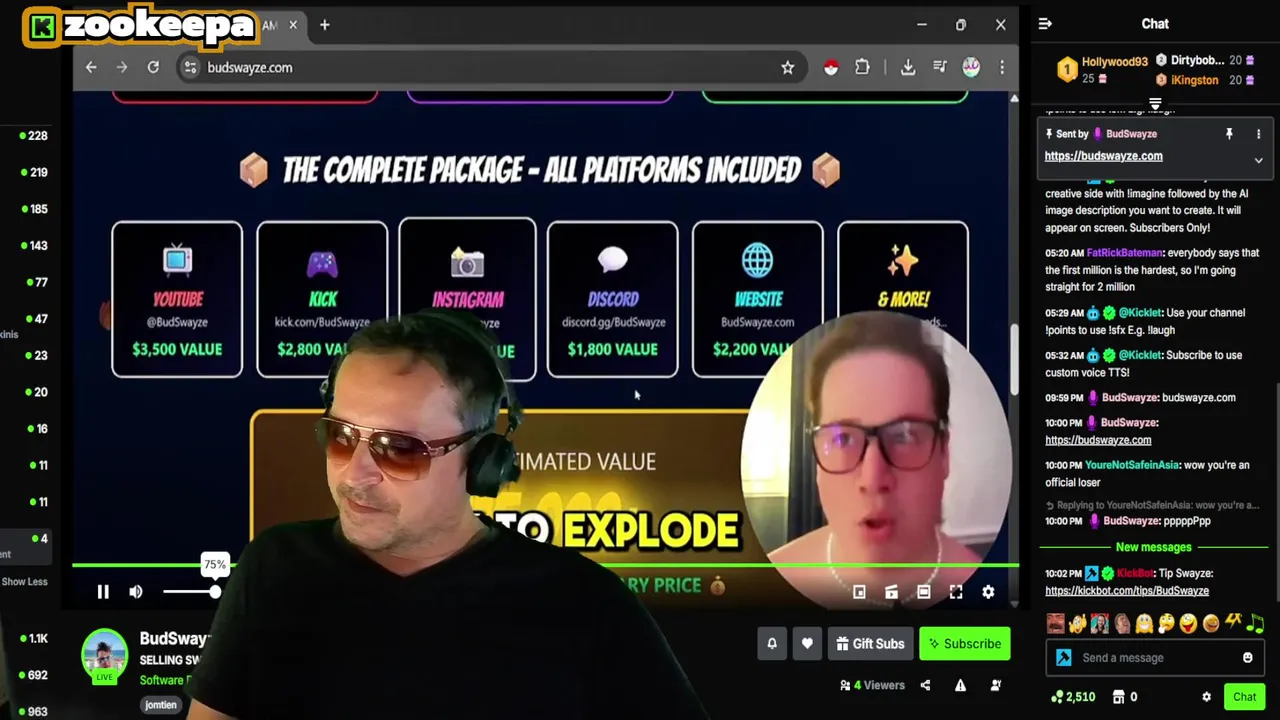The width and height of the screenshot is (1280, 720).
Task: Open the channel points shop icon
Action: tap(1119, 697)
